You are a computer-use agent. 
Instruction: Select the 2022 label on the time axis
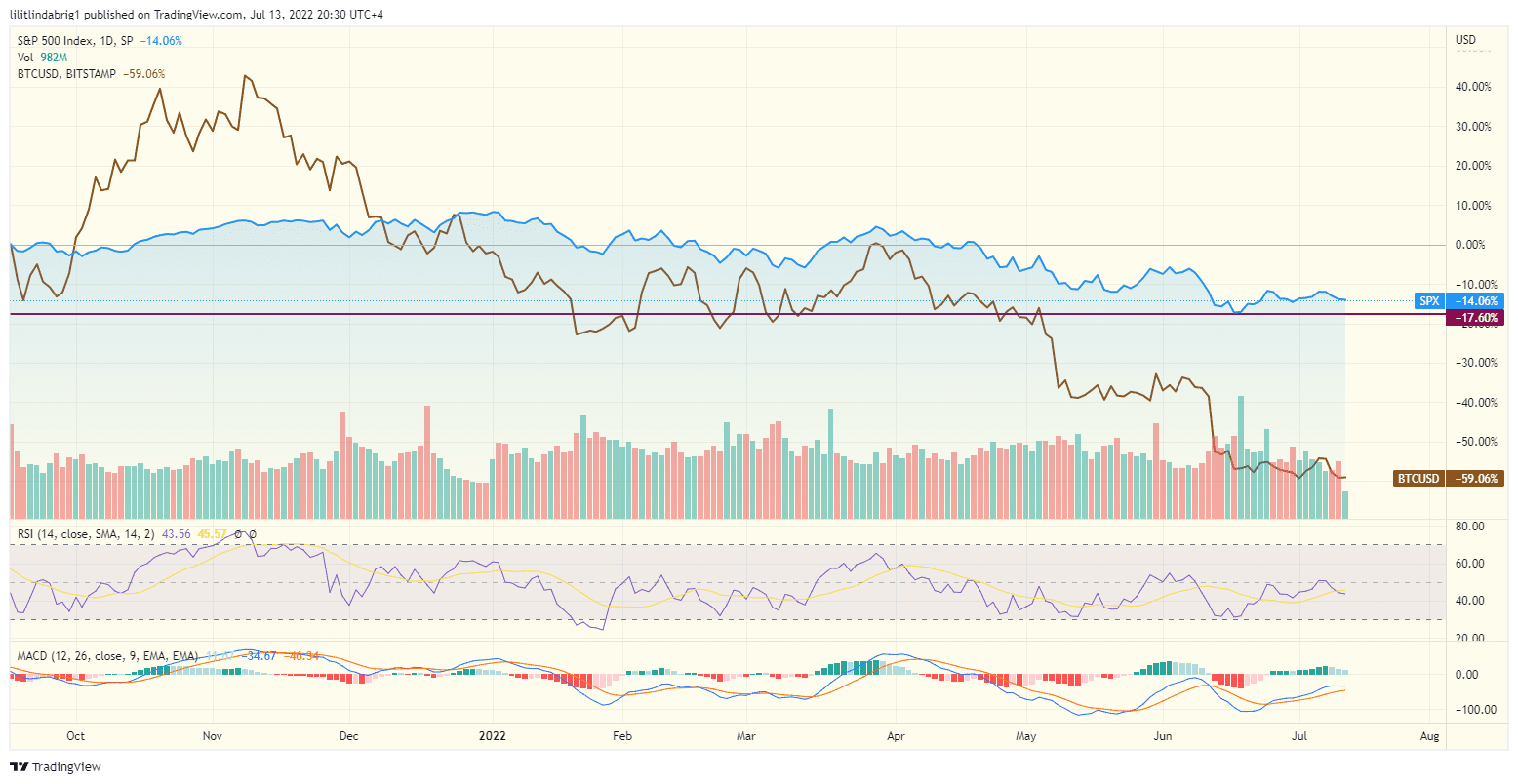click(493, 736)
